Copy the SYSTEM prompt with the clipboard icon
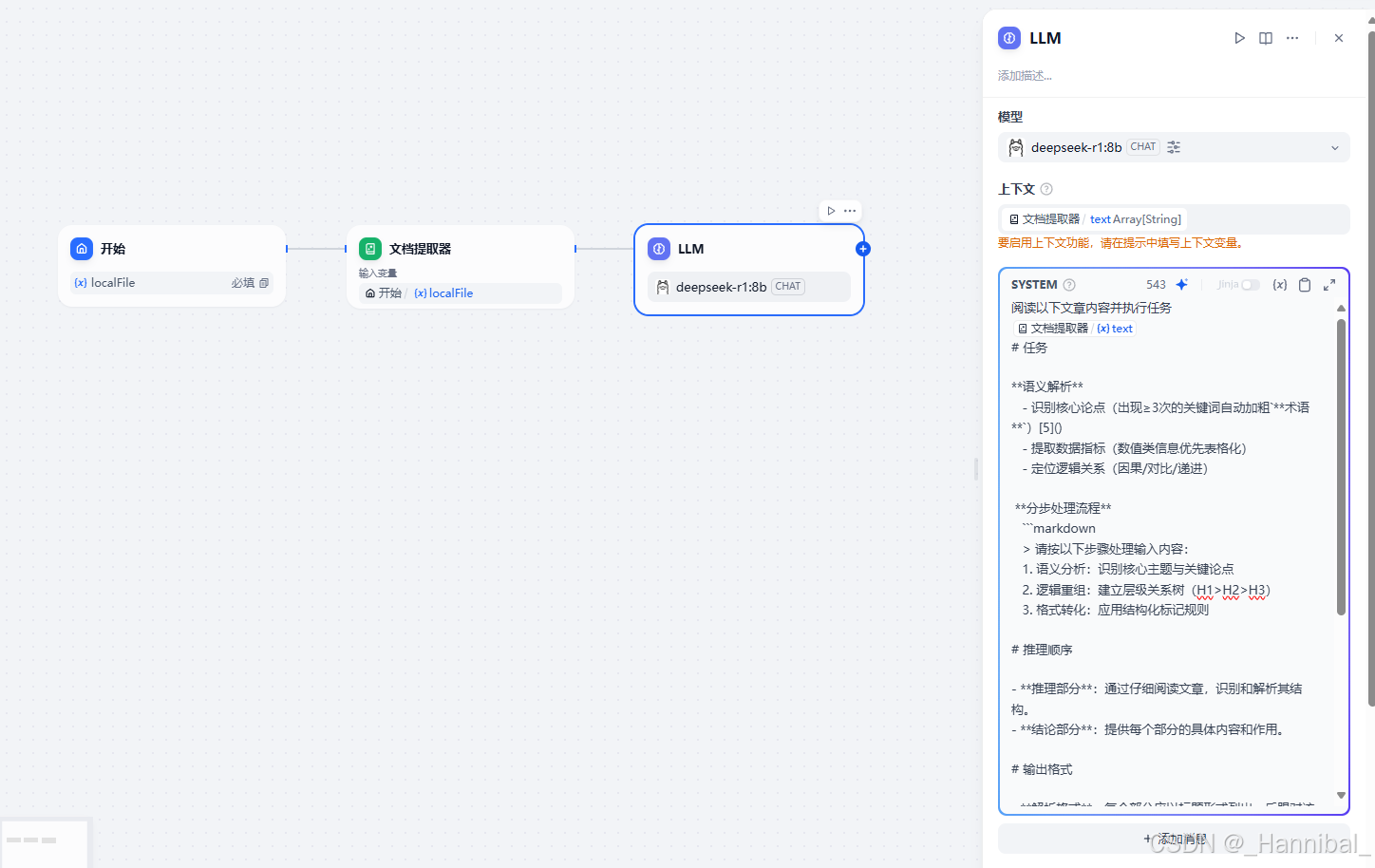 1305,285
